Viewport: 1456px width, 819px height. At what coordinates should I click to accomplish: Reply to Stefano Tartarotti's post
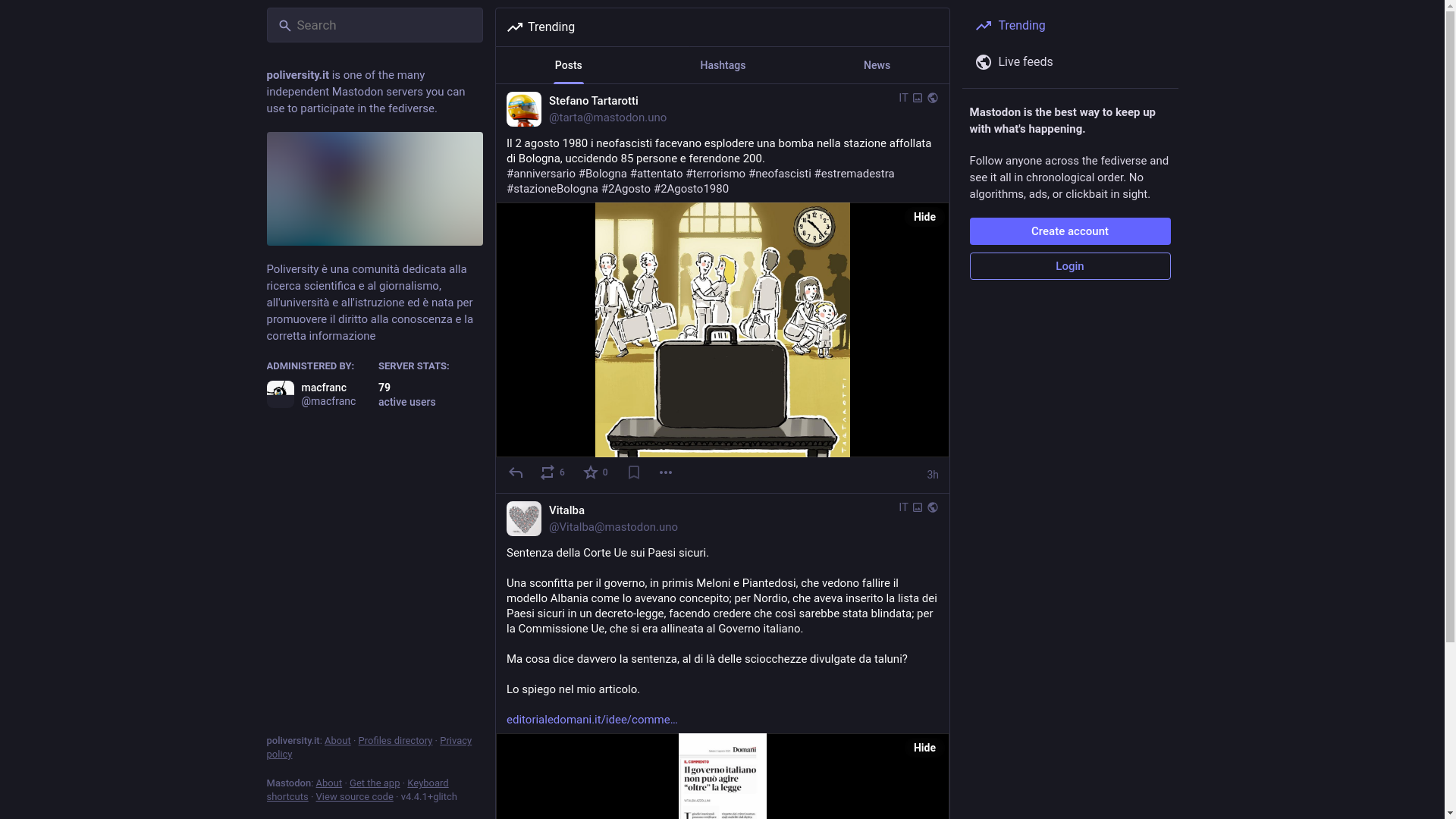(516, 473)
